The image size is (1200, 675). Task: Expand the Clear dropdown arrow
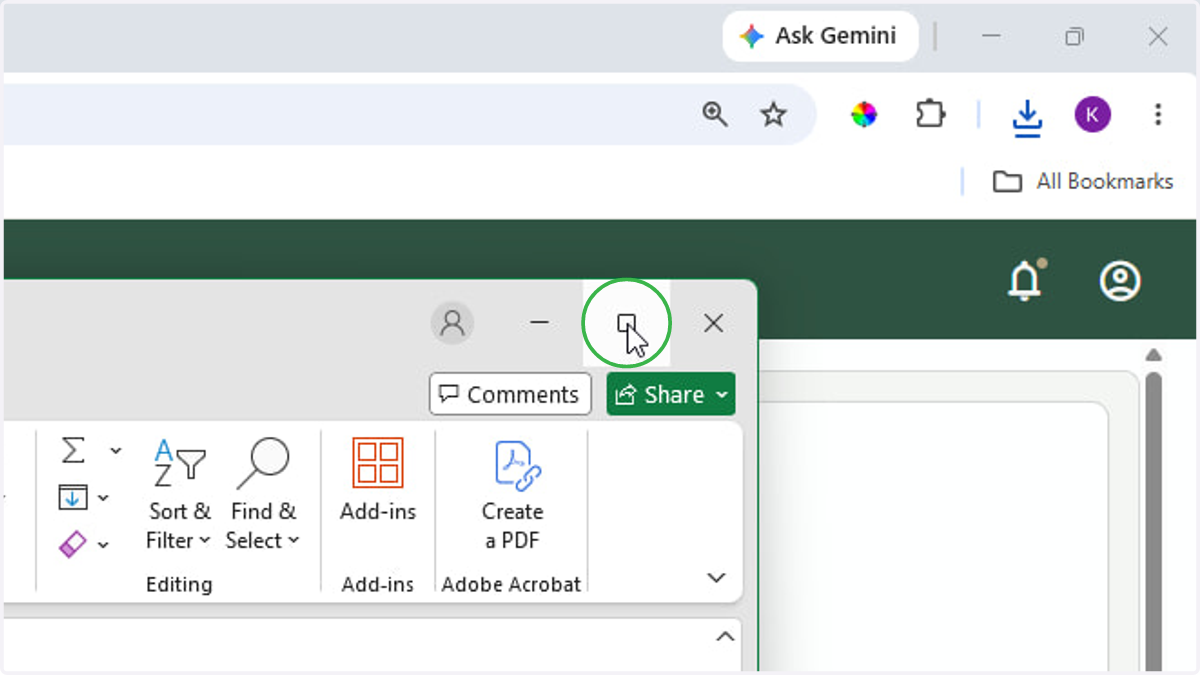click(x=104, y=545)
